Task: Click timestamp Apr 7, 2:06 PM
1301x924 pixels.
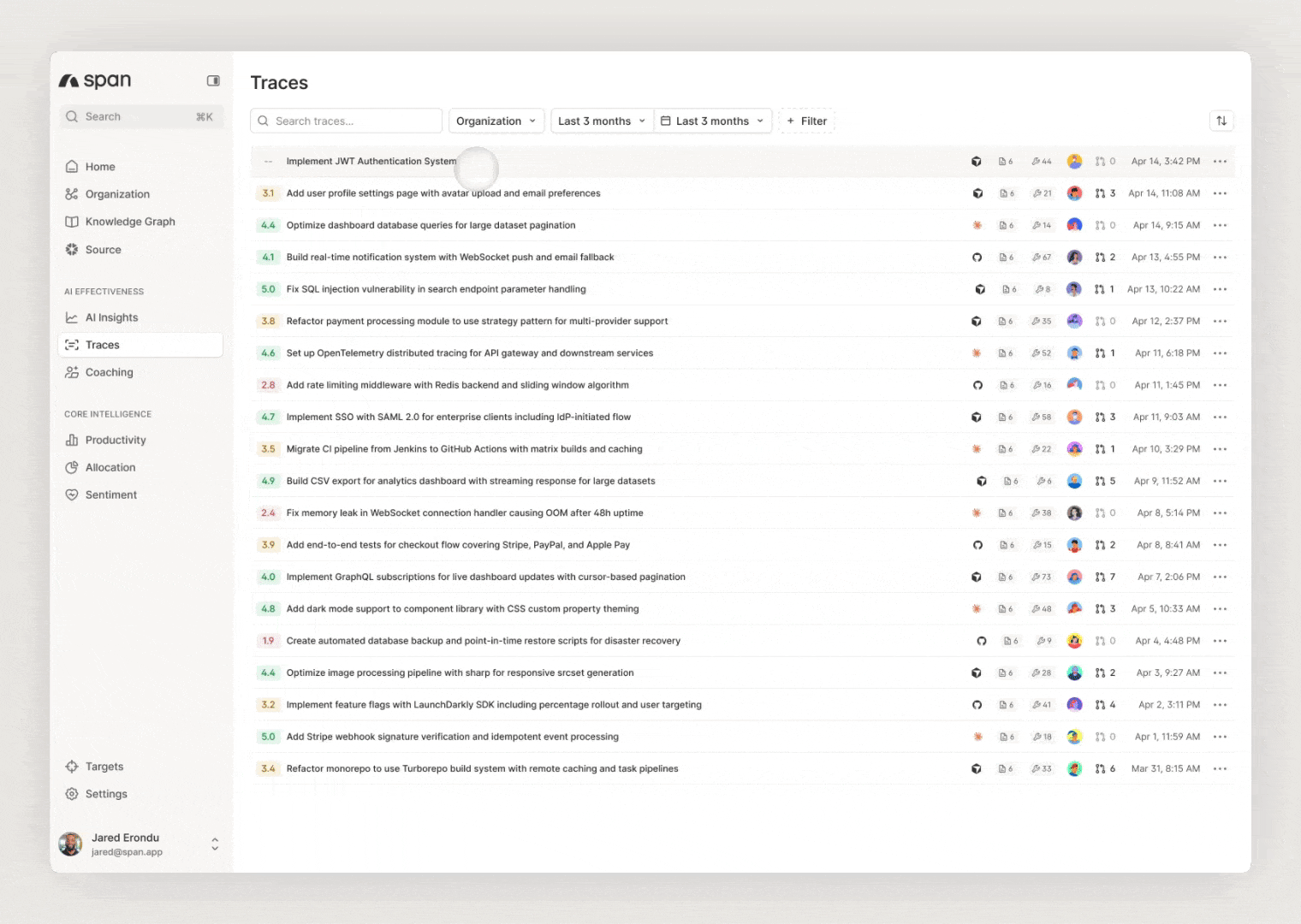Action: click(1168, 577)
